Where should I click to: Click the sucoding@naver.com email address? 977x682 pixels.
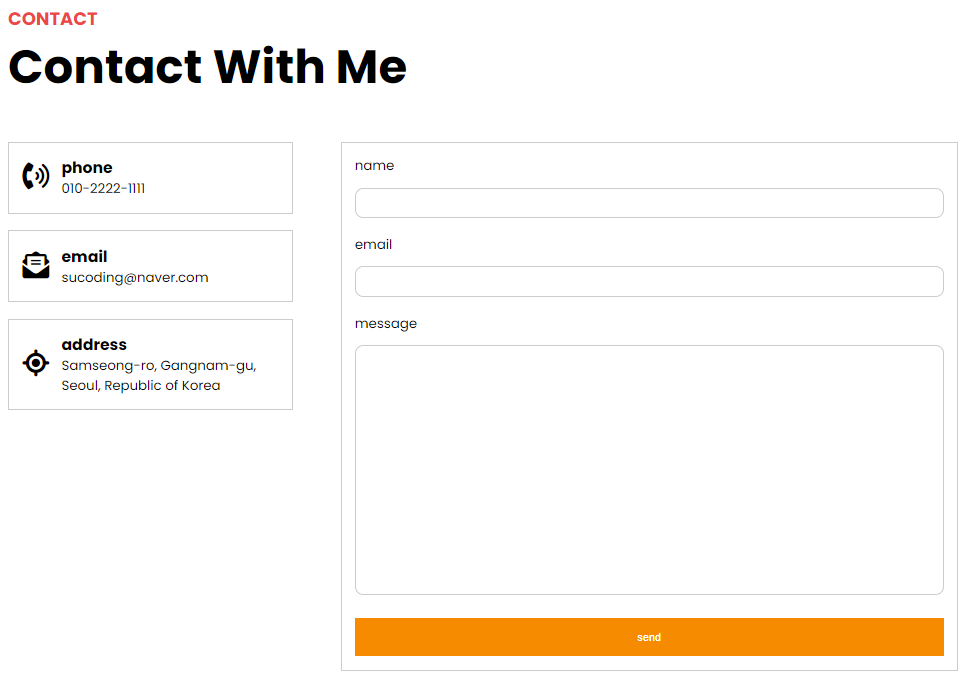pyautogui.click(x=135, y=277)
